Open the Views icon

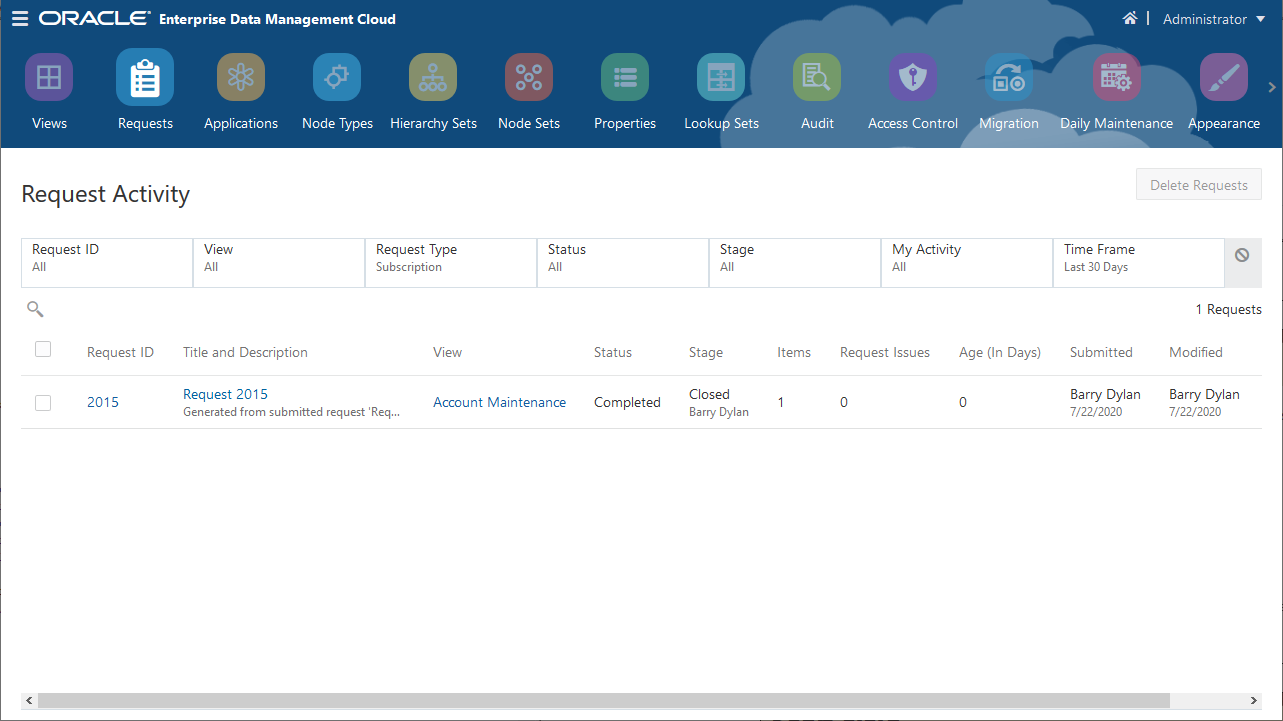tap(49, 78)
